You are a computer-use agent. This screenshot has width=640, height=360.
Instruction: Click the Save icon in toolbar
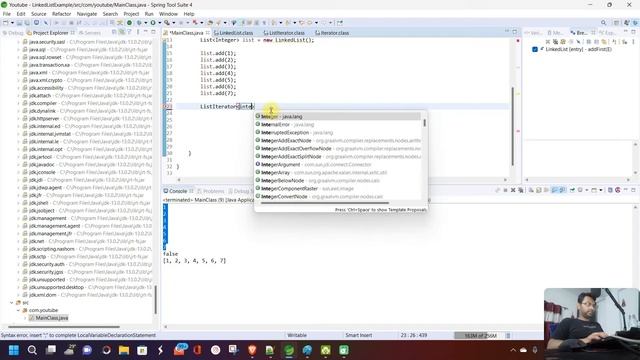(19, 23)
